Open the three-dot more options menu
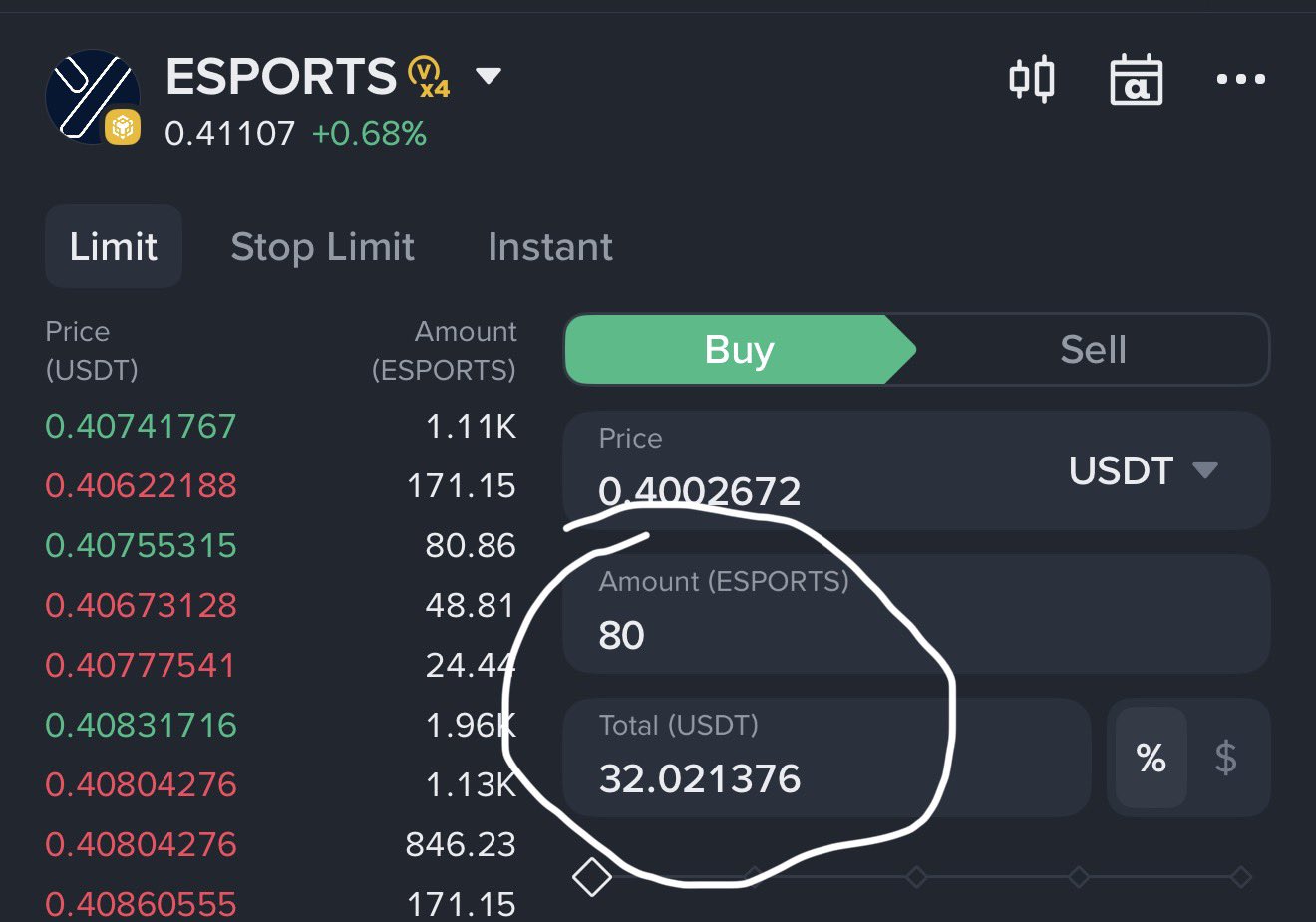1316x922 pixels. 1240,79
